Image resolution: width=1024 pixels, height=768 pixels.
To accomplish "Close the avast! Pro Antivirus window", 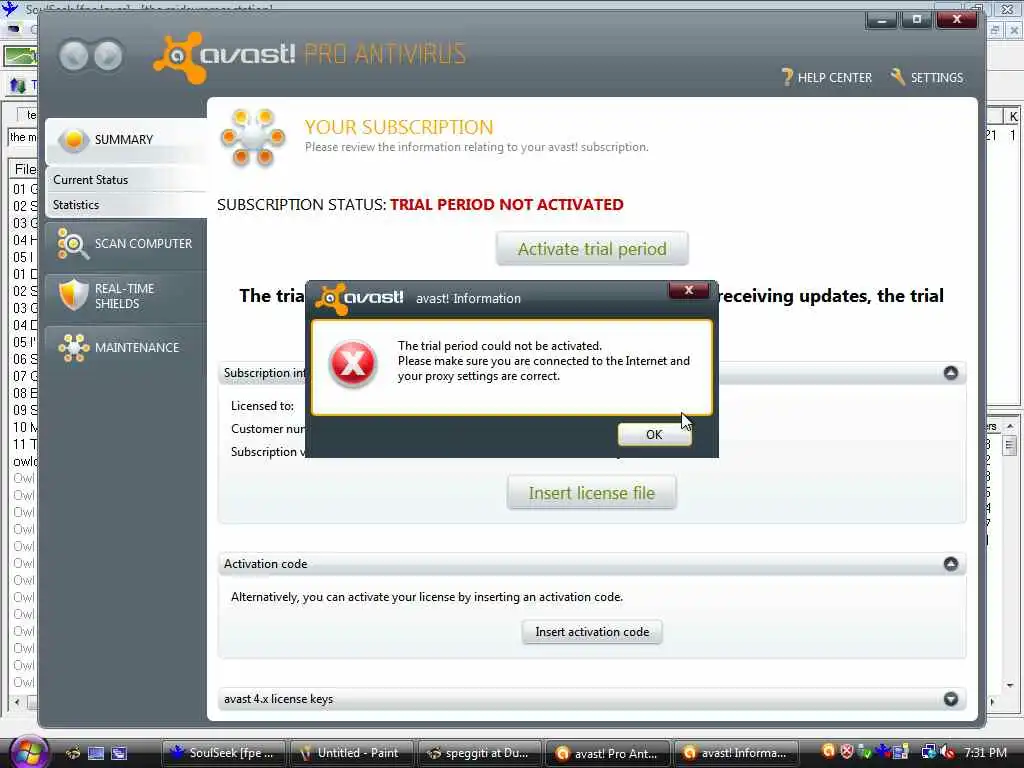I will tap(957, 20).
